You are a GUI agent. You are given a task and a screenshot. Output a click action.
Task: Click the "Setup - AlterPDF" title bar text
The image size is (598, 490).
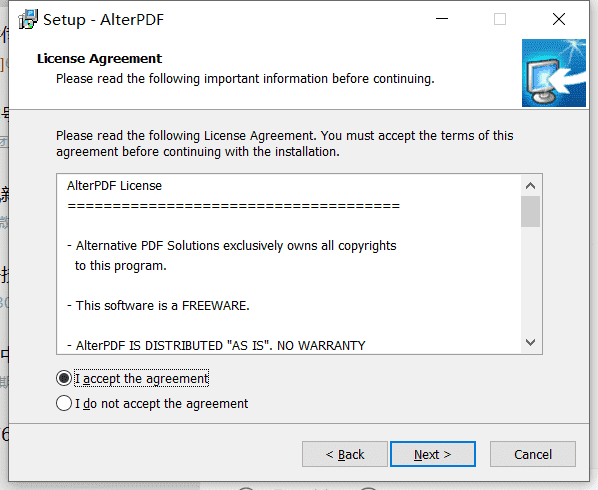tap(103, 20)
